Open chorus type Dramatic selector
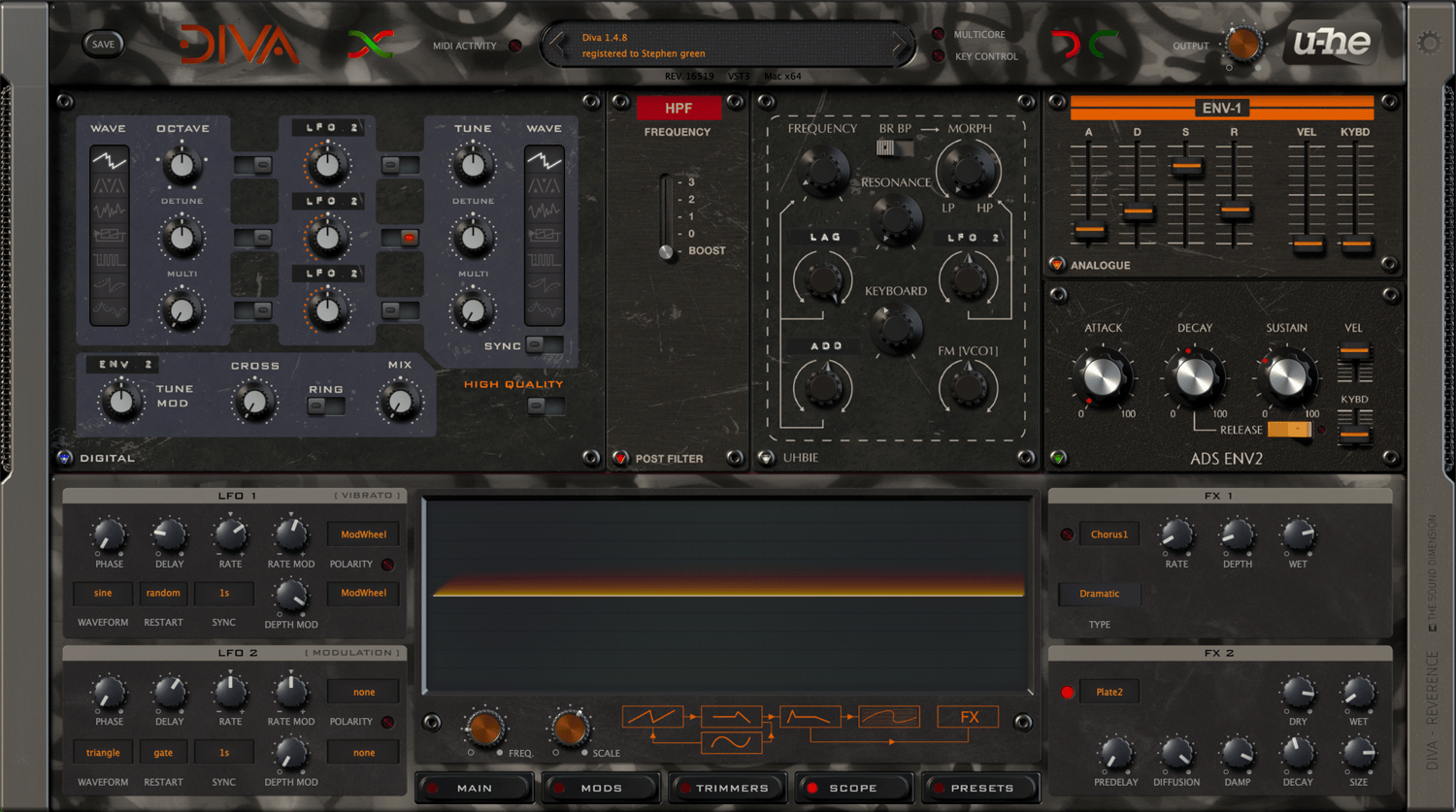This screenshot has height=812, width=1456. point(1100,594)
